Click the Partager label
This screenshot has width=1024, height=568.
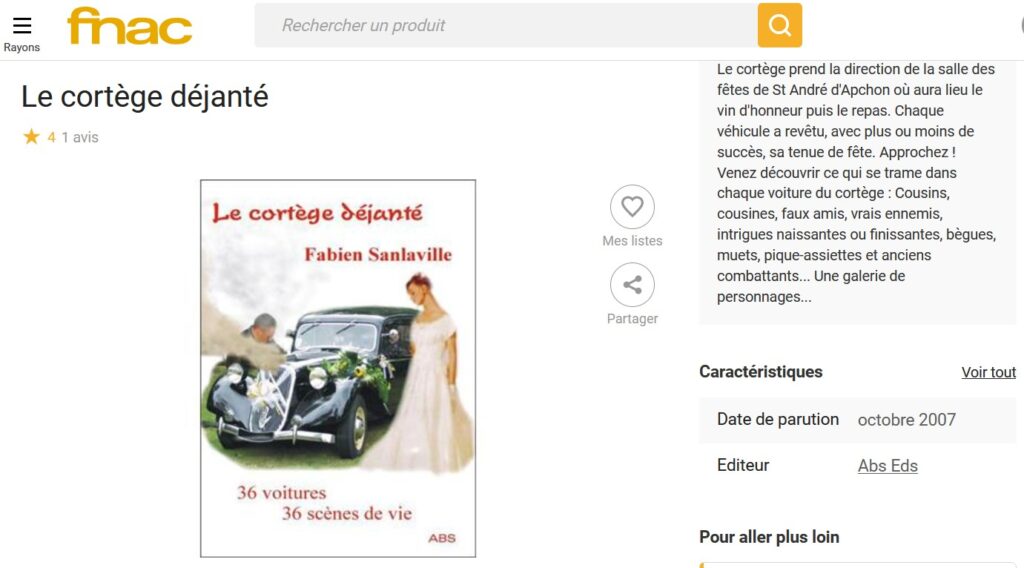pos(632,319)
